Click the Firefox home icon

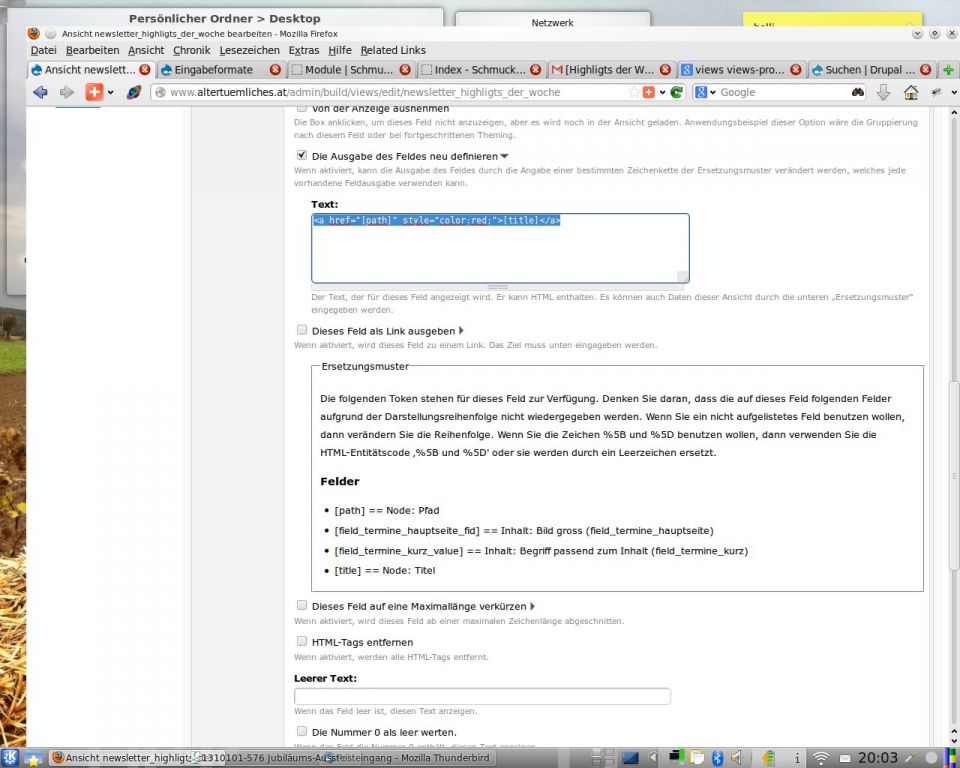(x=910, y=92)
